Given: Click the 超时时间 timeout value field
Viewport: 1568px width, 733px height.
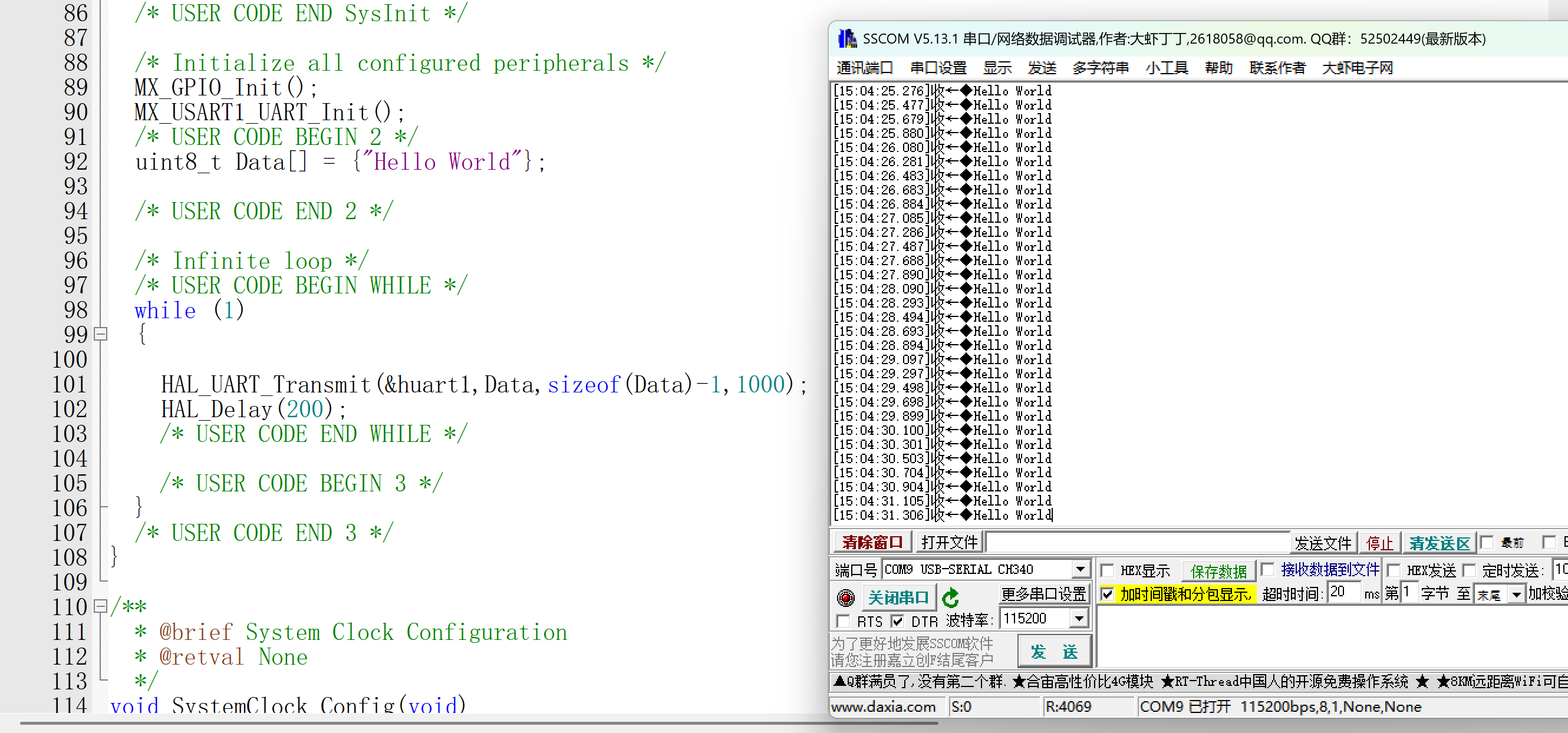Looking at the screenshot, I should (x=1343, y=593).
